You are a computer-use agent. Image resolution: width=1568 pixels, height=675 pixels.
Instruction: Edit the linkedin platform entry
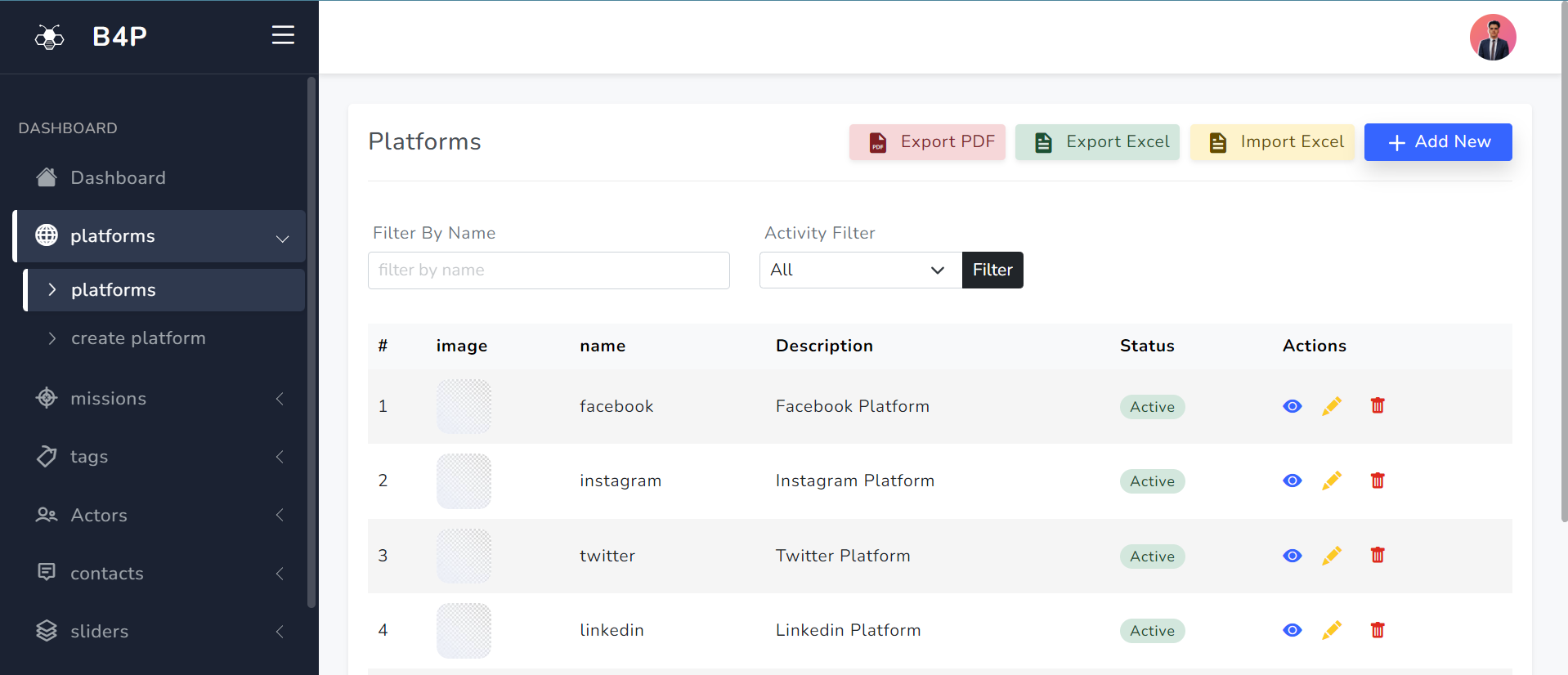(x=1332, y=630)
